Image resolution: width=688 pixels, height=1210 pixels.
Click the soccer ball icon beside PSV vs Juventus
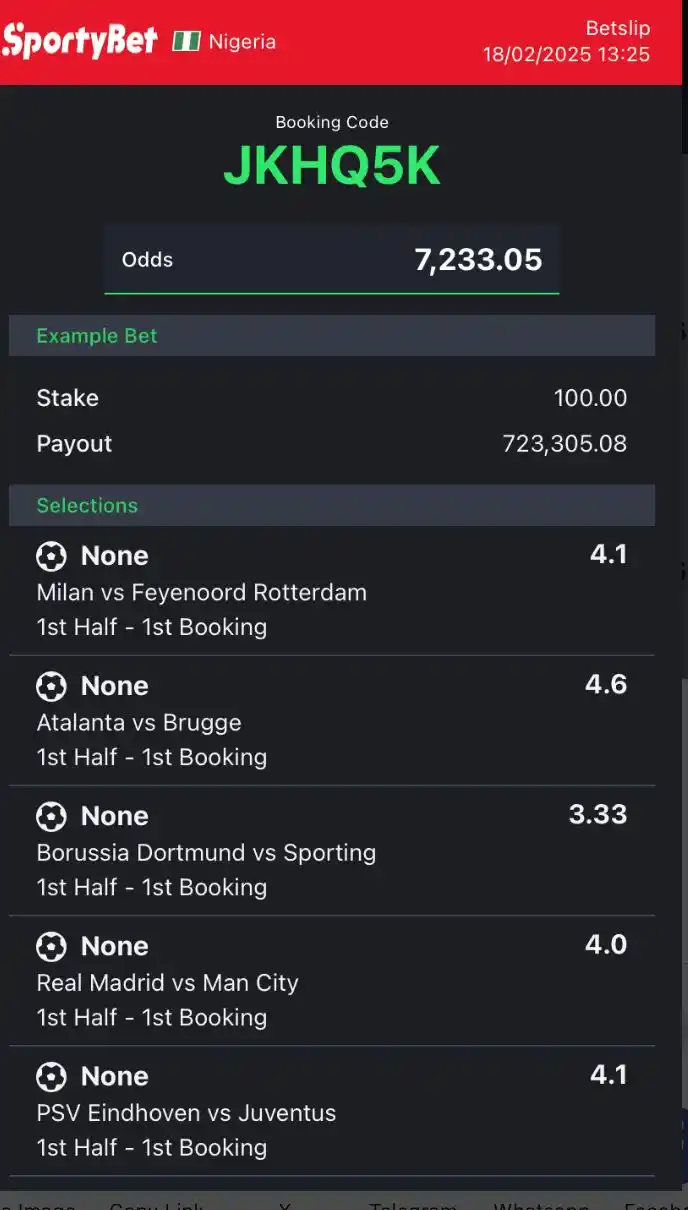(50, 1076)
